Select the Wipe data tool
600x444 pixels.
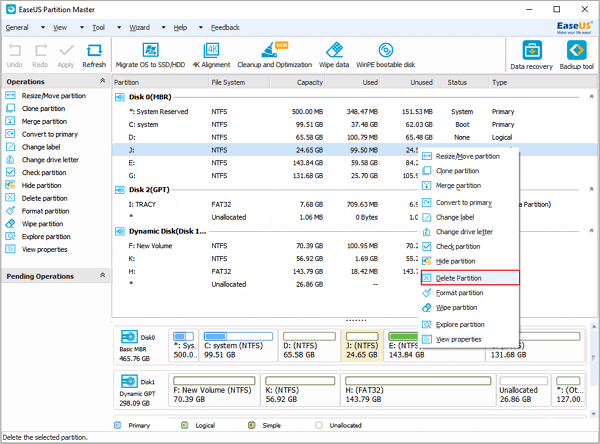334,56
